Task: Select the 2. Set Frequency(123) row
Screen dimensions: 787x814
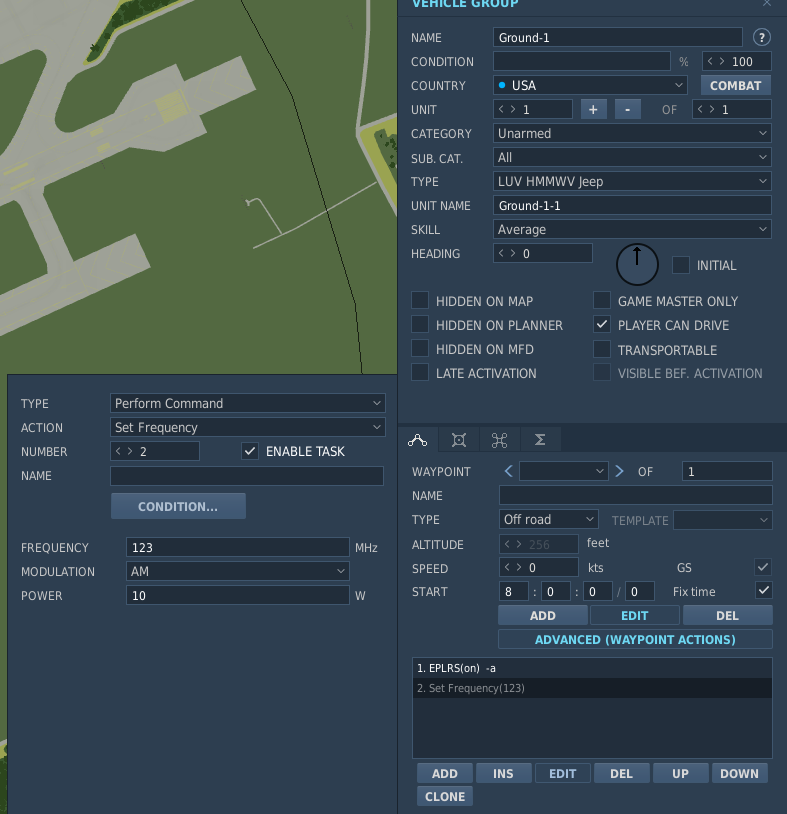Action: coord(592,688)
